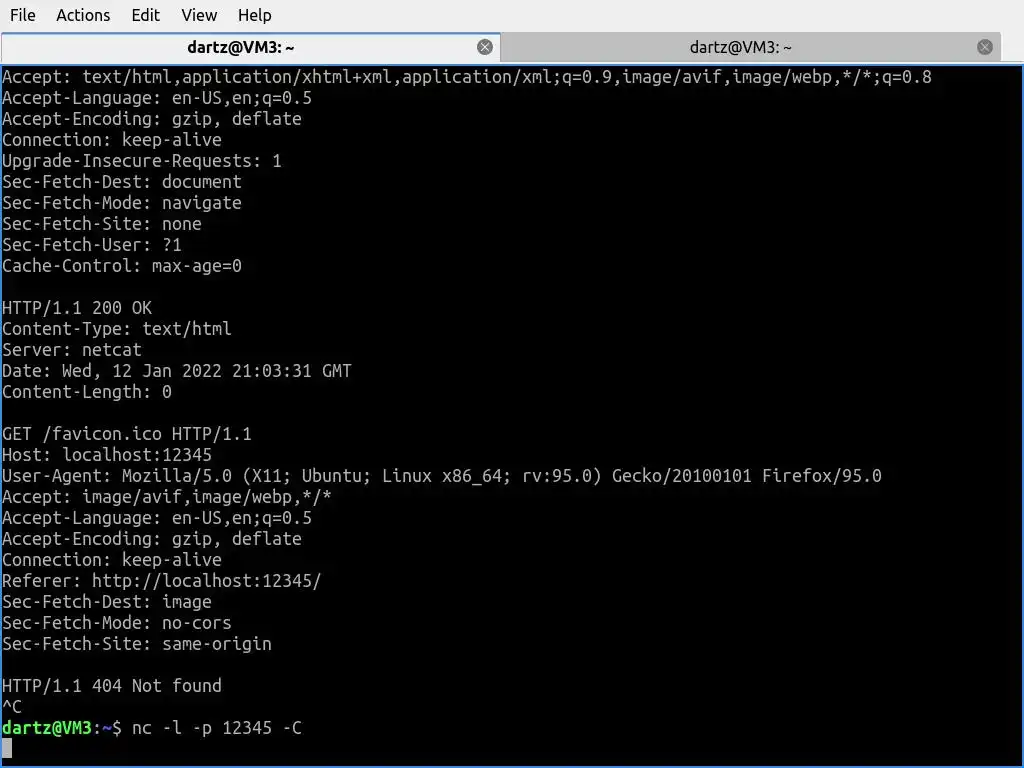This screenshot has height=768, width=1024.
Task: Click the 'Sec-Fetch-User: ?1' line
Action: [x=92, y=244]
